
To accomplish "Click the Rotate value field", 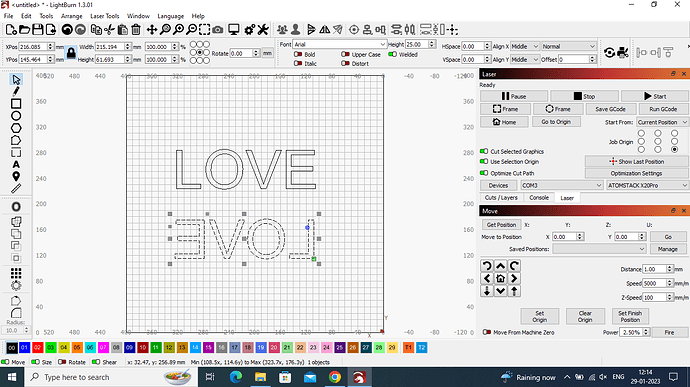I will coord(242,53).
